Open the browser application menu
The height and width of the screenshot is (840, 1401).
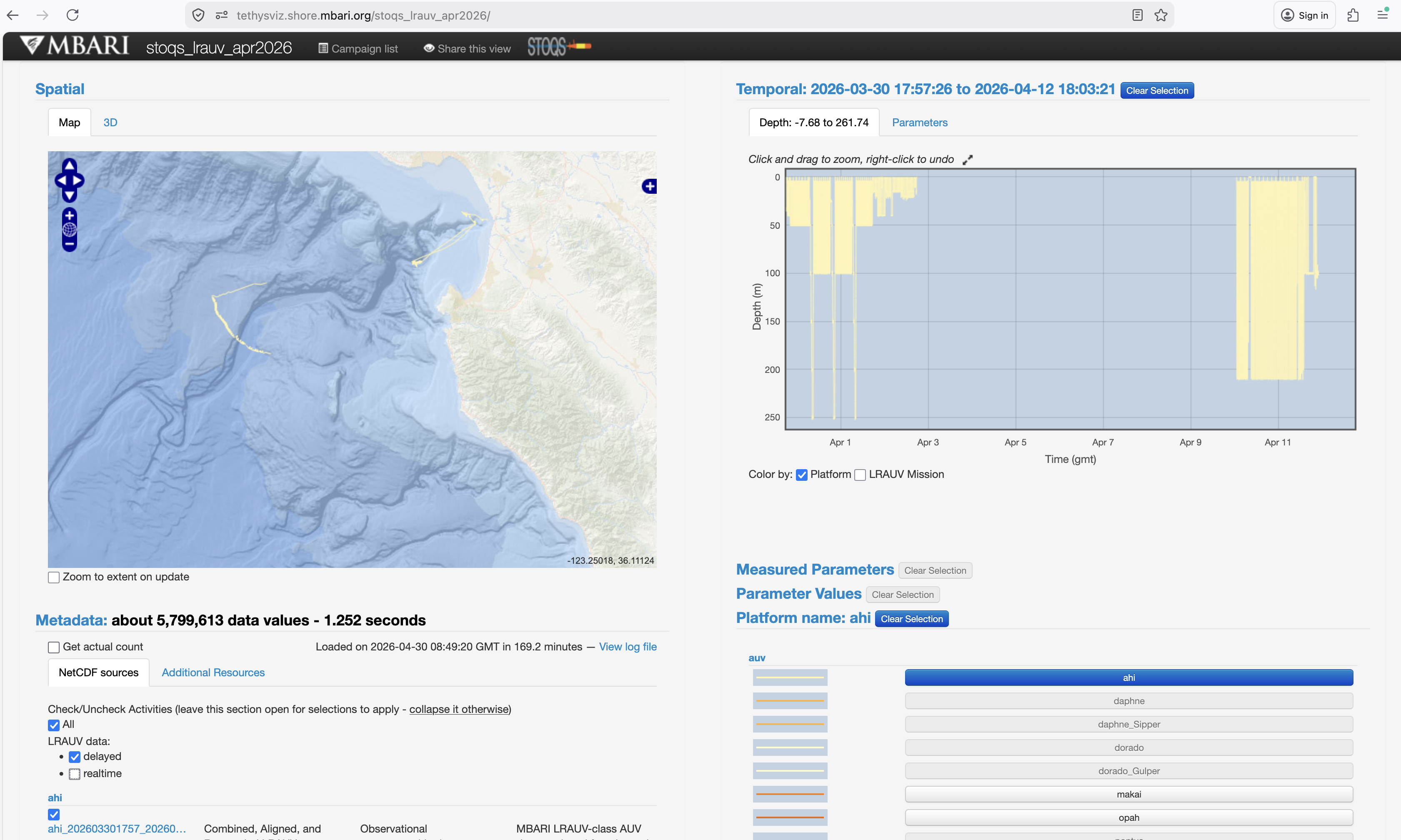[x=1382, y=15]
